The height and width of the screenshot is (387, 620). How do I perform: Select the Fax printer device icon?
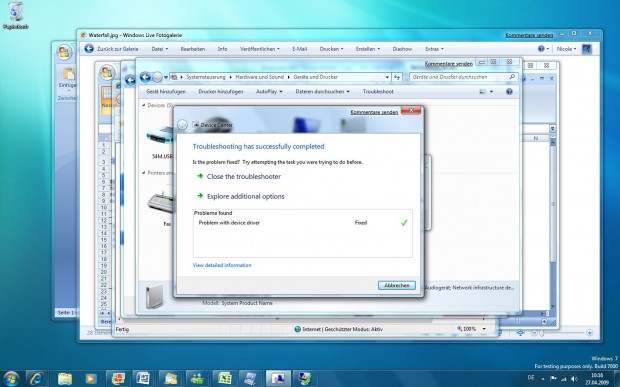[161, 207]
